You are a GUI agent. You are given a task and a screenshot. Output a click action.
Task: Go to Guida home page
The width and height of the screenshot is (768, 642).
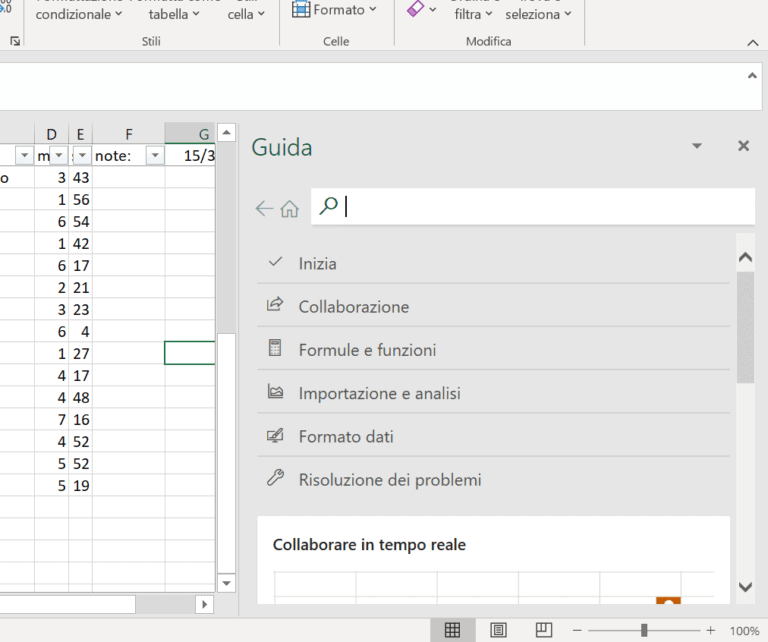point(289,208)
